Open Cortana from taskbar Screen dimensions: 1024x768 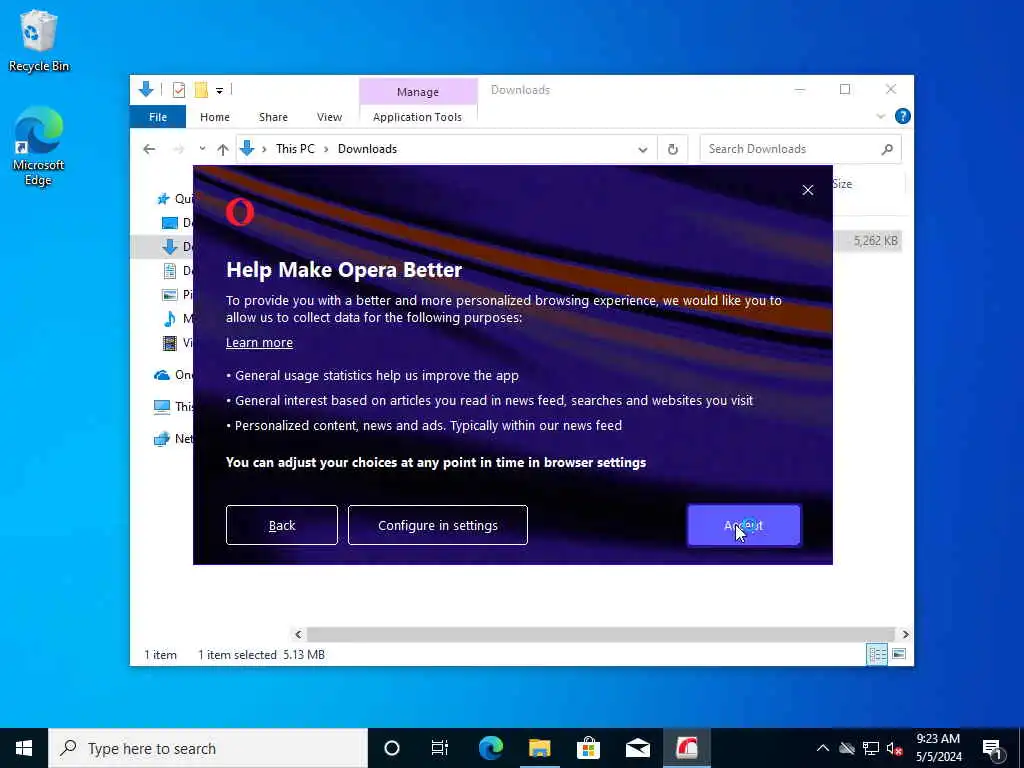392,748
